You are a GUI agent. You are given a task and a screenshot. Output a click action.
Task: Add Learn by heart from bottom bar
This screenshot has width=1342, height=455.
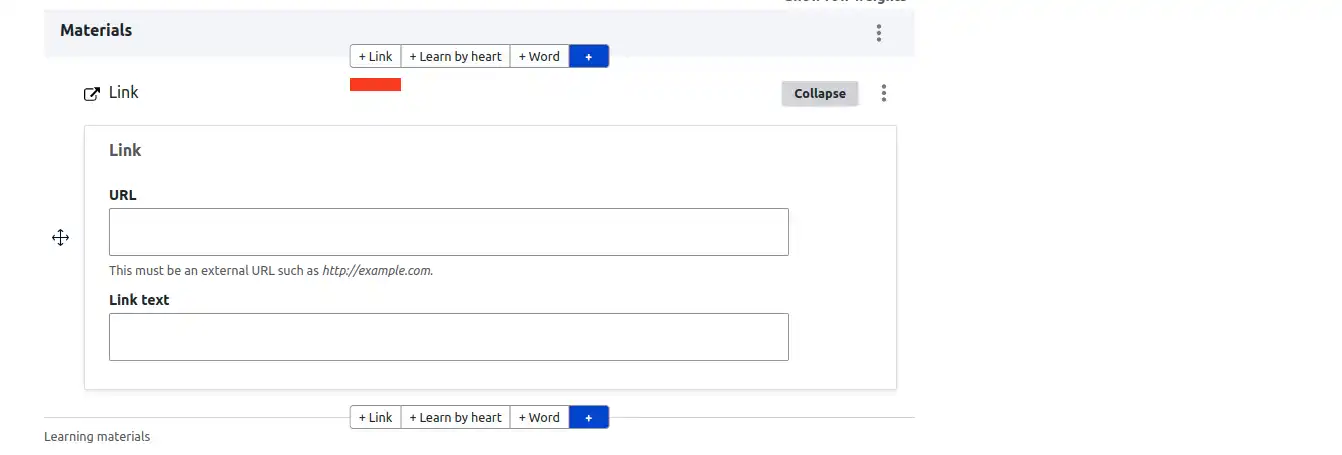(x=455, y=418)
